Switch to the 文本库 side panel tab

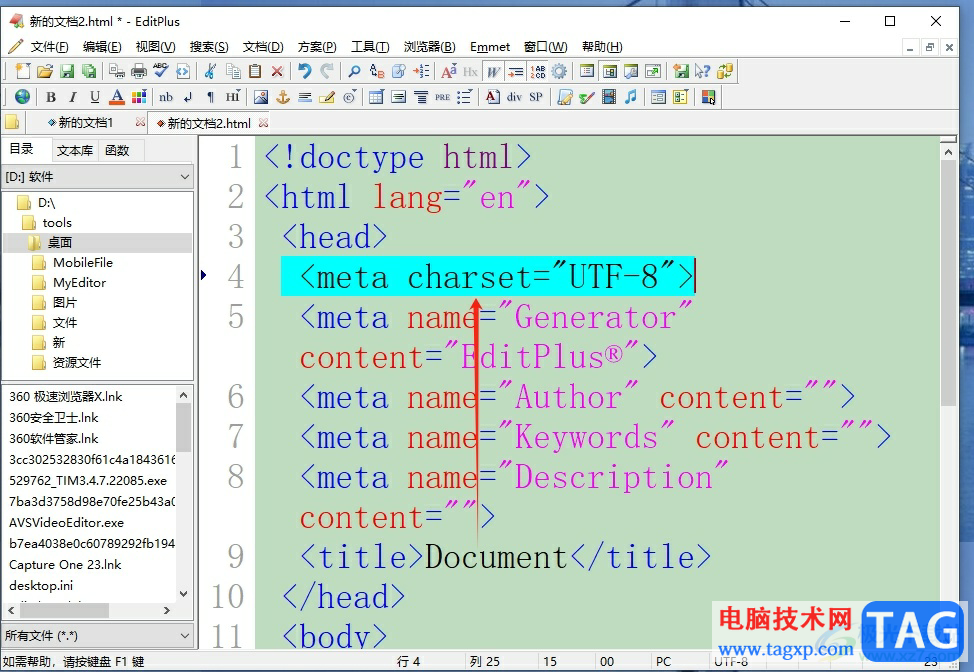tap(74, 150)
